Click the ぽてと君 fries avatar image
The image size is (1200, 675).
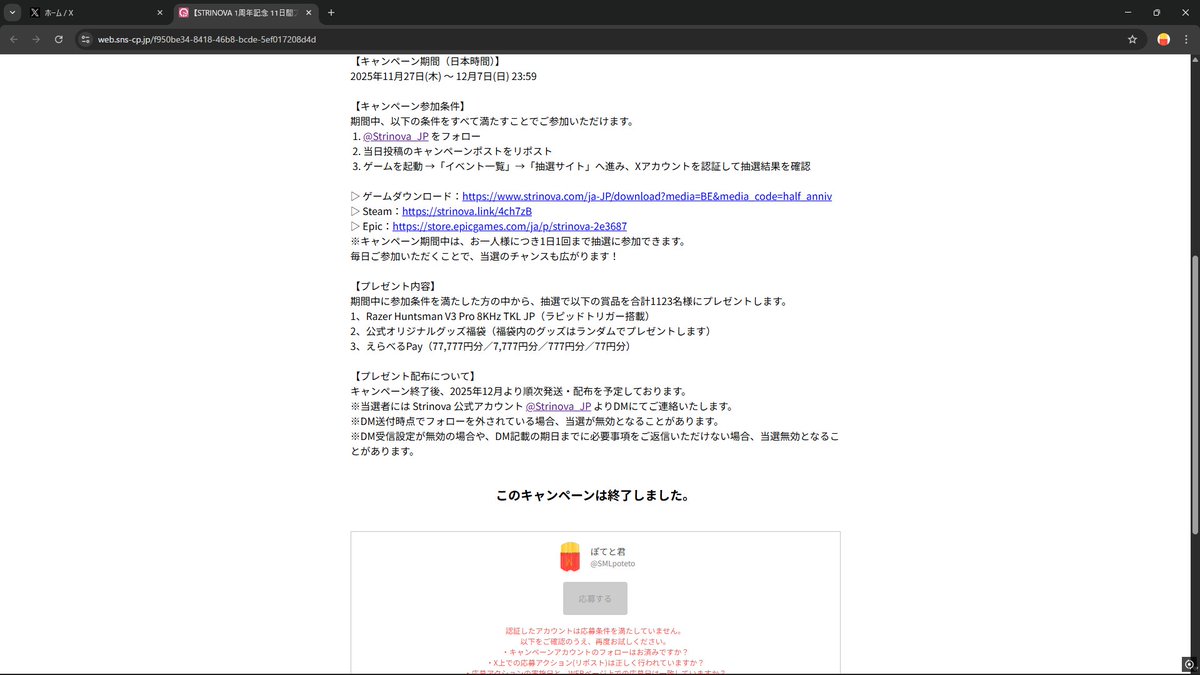tap(570, 557)
